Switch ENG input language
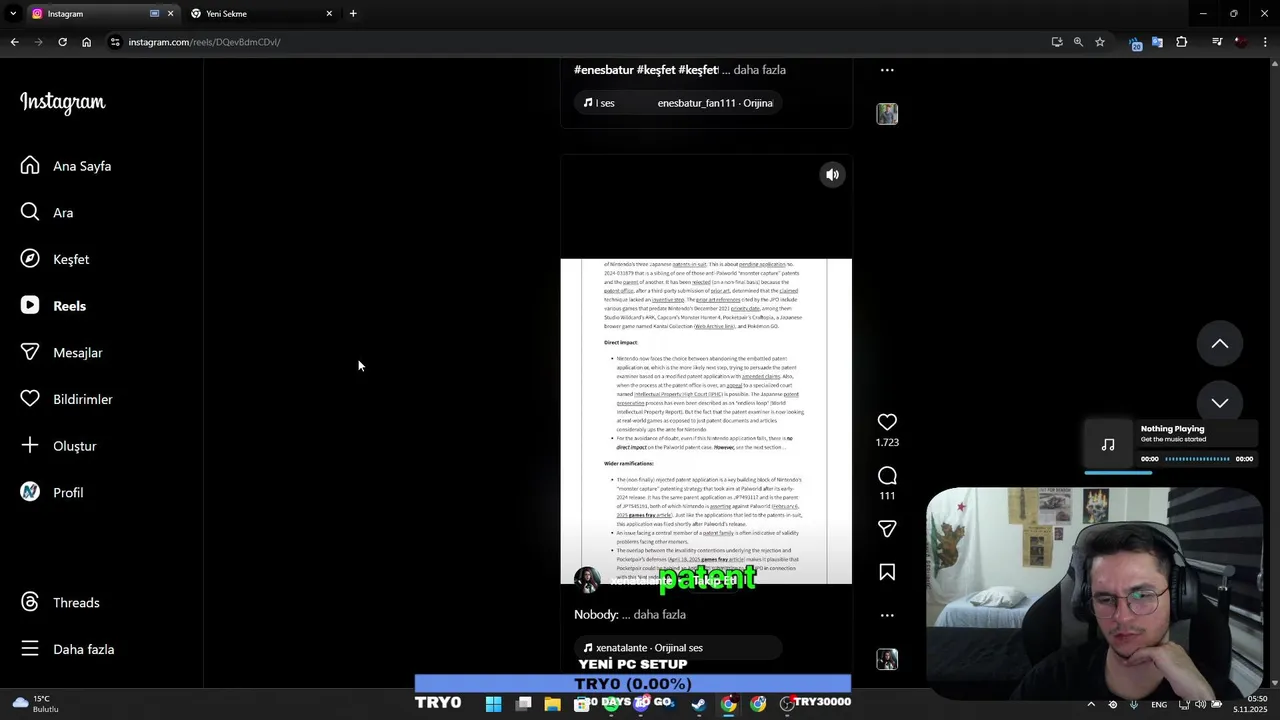This screenshot has height=720, width=1280. click(1159, 704)
